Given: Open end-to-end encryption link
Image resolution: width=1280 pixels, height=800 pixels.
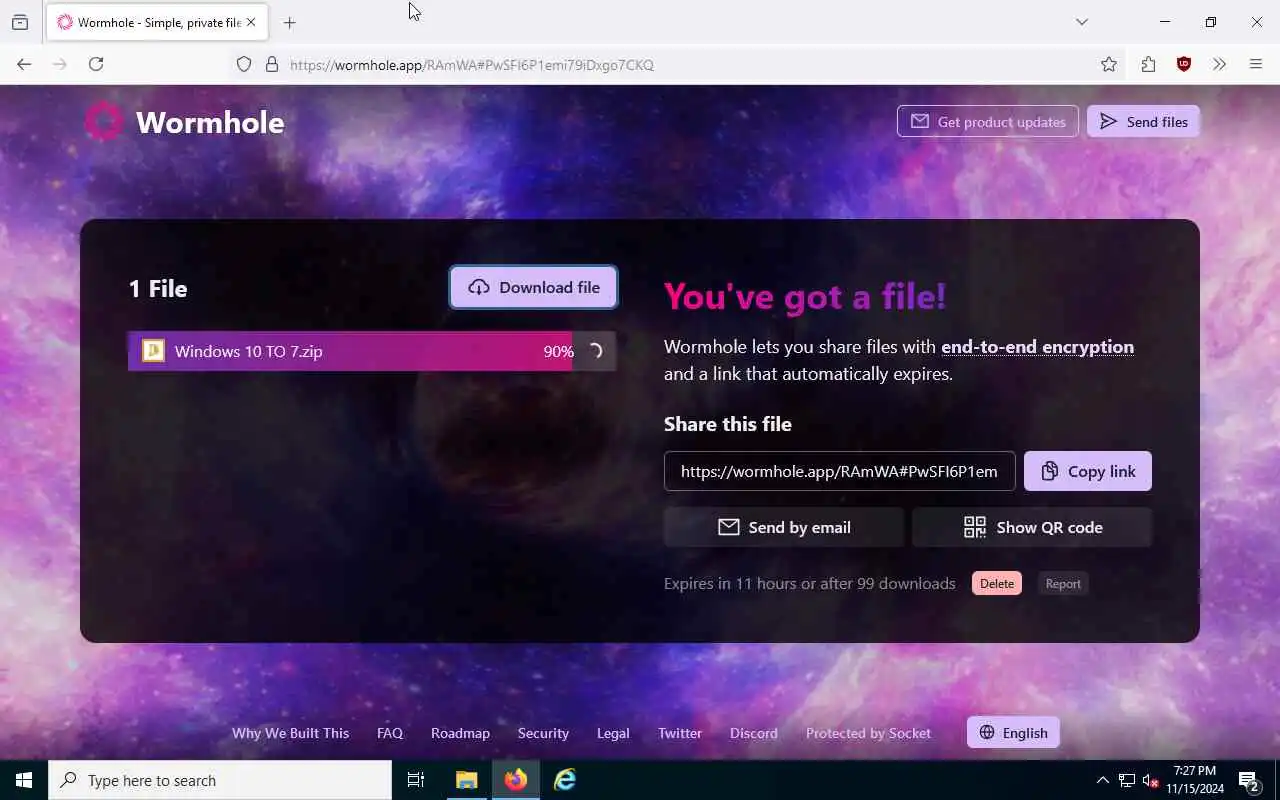Looking at the screenshot, I should pyautogui.click(x=1037, y=347).
